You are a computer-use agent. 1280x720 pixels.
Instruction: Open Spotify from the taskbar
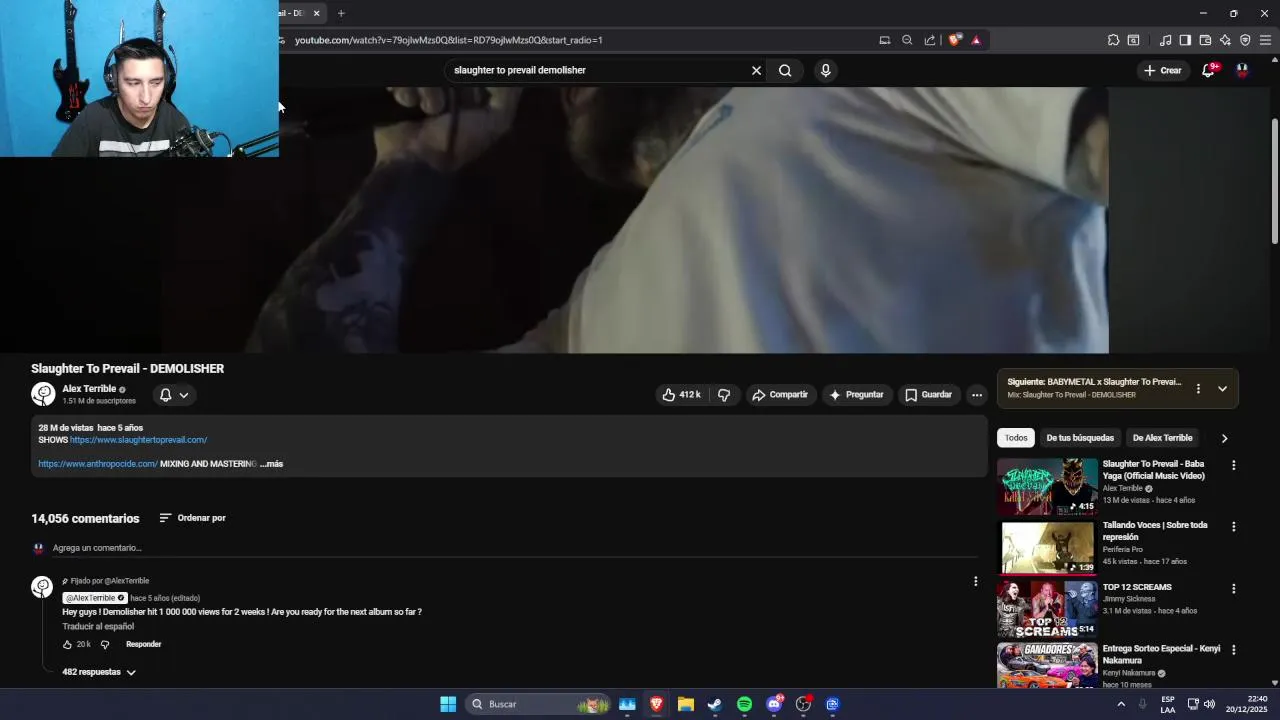pyautogui.click(x=744, y=704)
